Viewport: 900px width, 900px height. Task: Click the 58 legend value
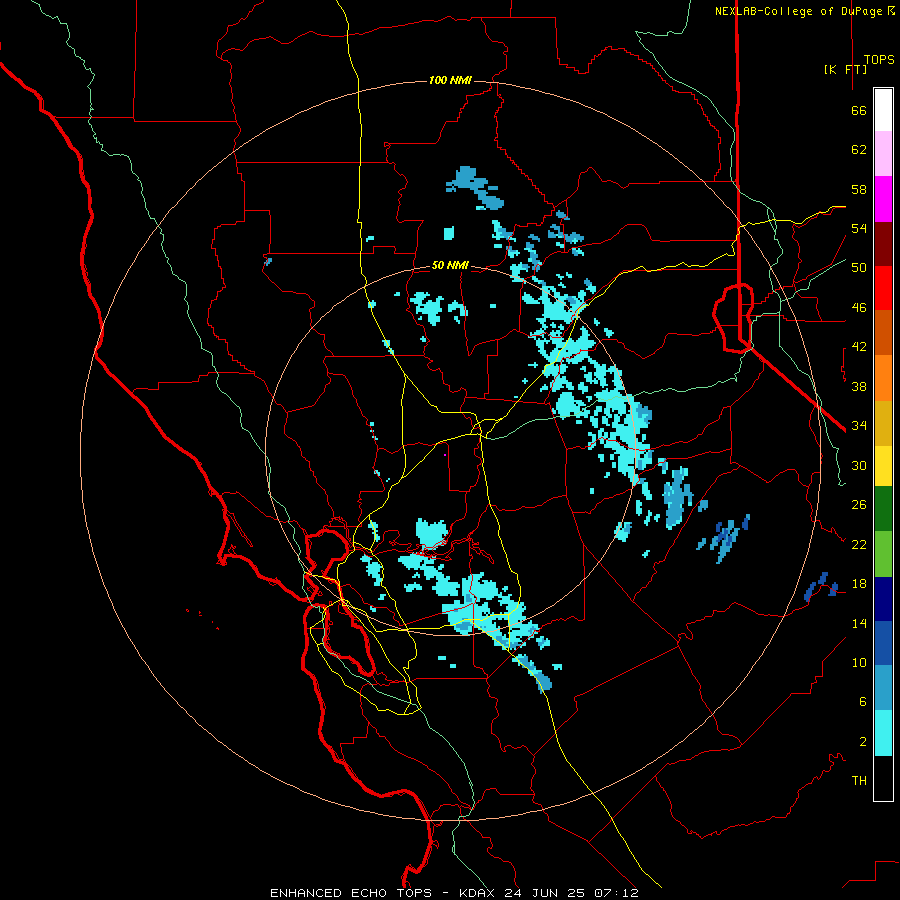(859, 189)
